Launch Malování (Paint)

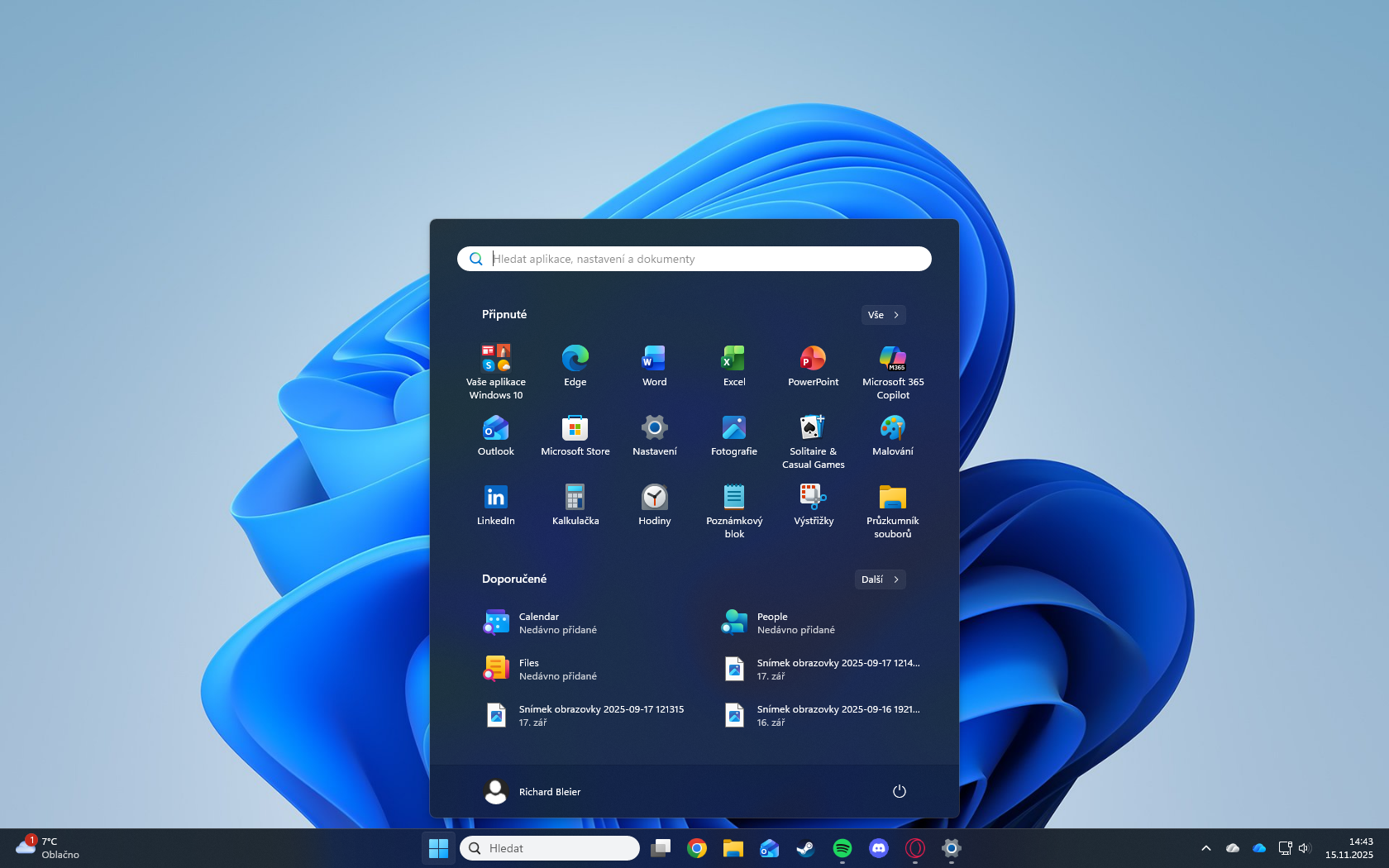pos(892,433)
